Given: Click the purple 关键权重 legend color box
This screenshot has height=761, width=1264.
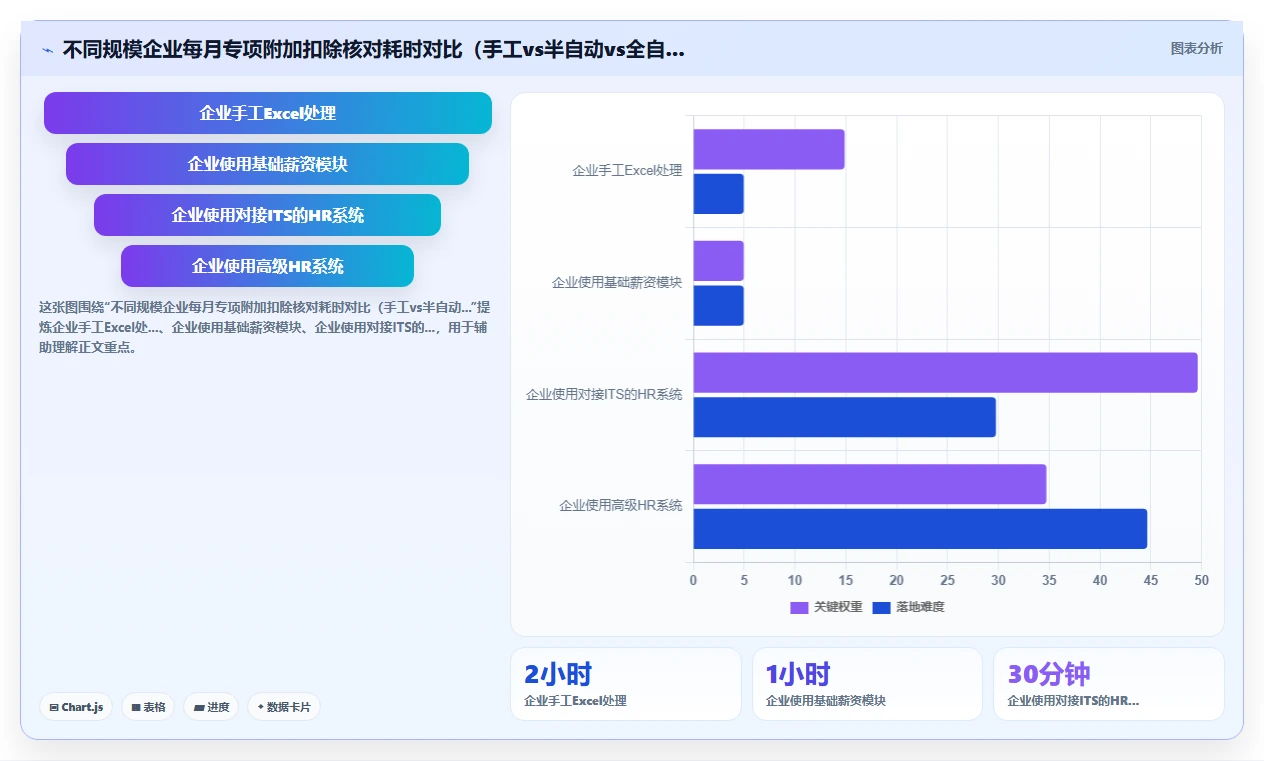Looking at the screenshot, I should pyautogui.click(x=799, y=607).
